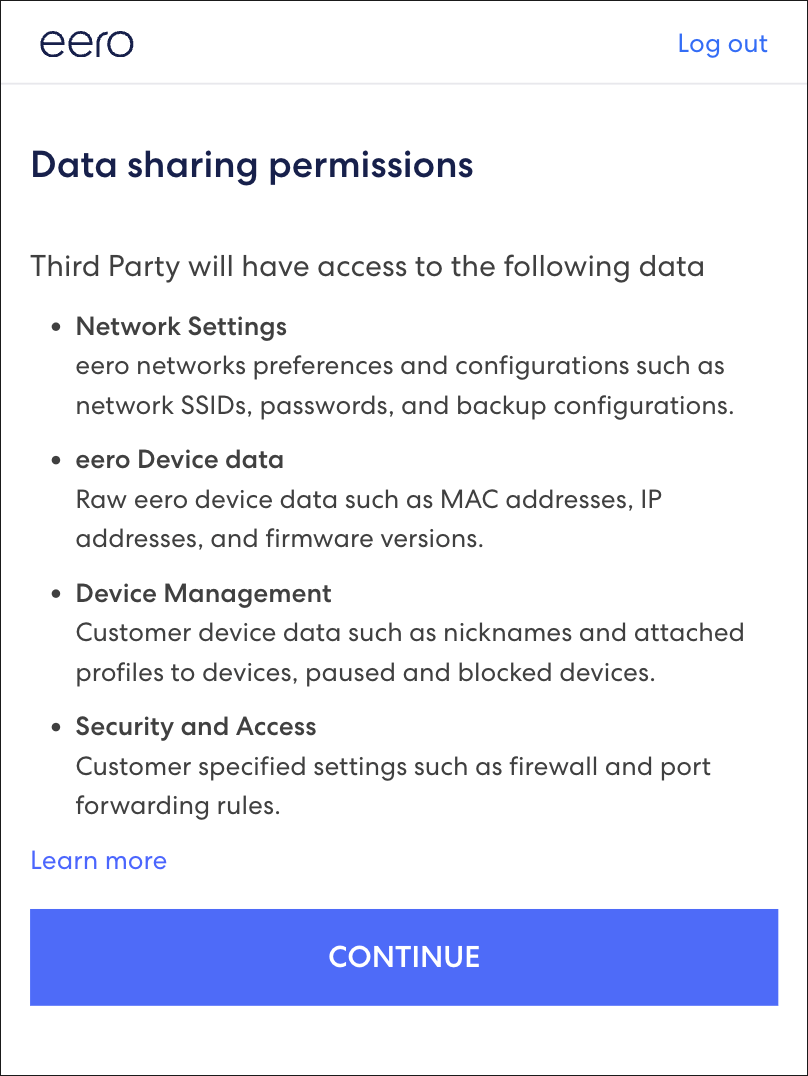This screenshot has width=808, height=1076.
Task: Select the Data sharing permissions heading
Action: click(252, 164)
